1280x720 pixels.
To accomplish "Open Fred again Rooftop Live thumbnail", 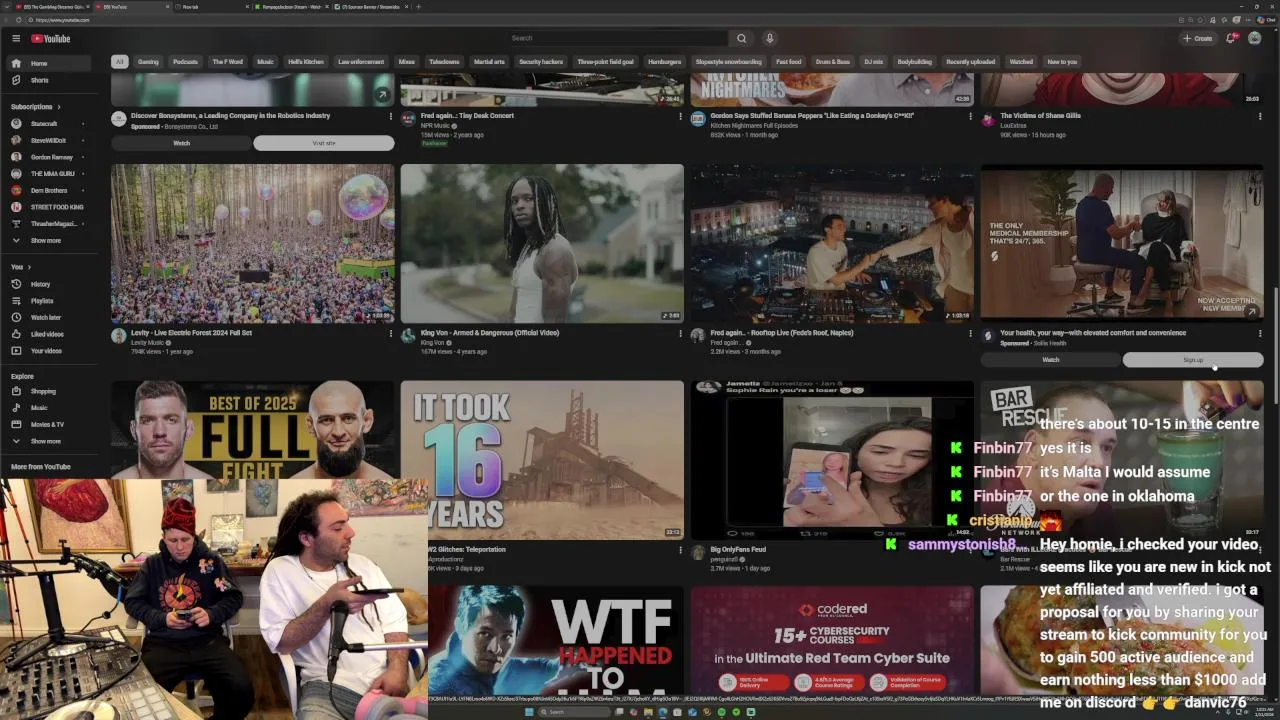I will pyautogui.click(x=832, y=243).
